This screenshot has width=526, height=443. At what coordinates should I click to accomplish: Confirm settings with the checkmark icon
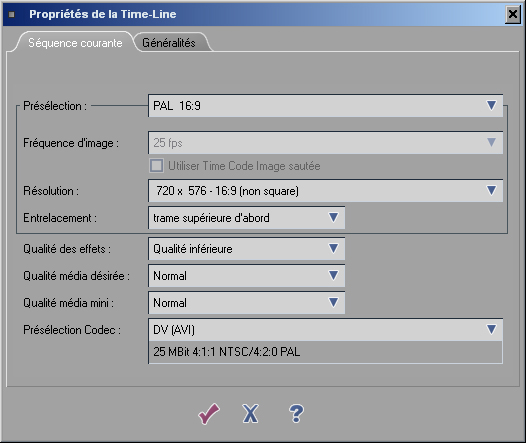[x=209, y=414]
